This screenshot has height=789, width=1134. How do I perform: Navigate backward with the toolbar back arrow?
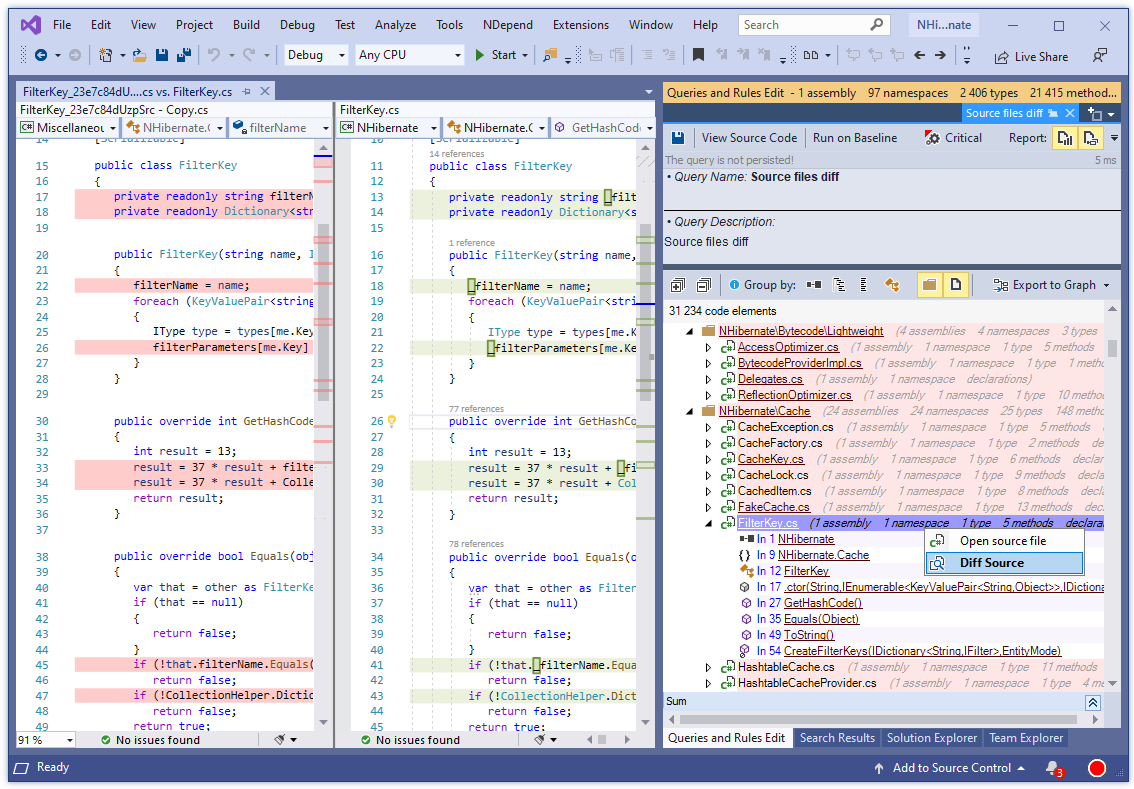coord(41,55)
